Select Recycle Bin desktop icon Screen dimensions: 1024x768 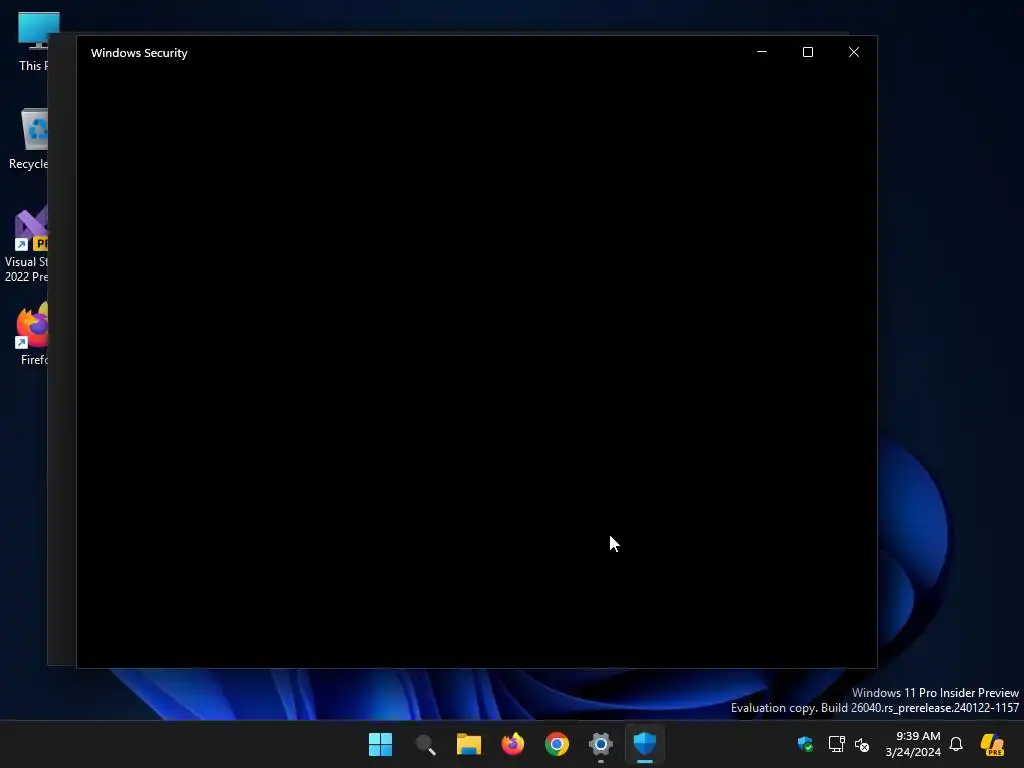(x=29, y=139)
